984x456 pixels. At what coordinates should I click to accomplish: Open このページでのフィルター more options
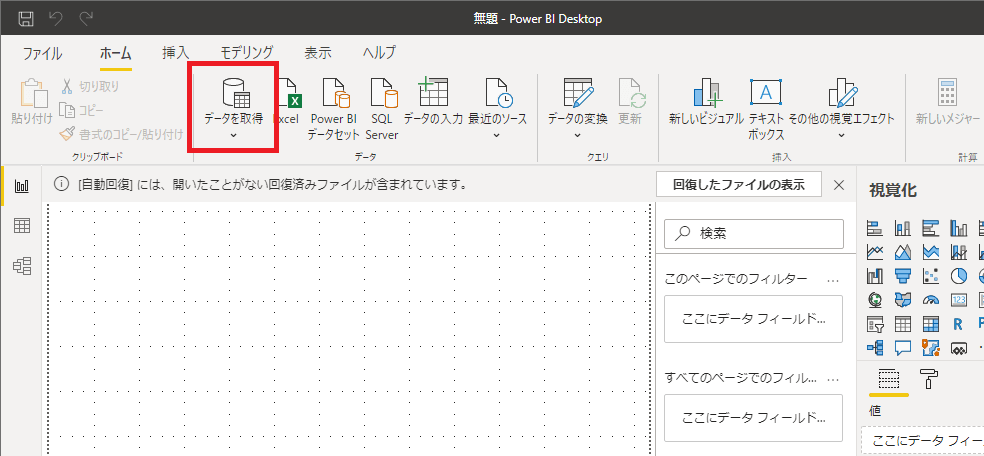(x=833, y=280)
